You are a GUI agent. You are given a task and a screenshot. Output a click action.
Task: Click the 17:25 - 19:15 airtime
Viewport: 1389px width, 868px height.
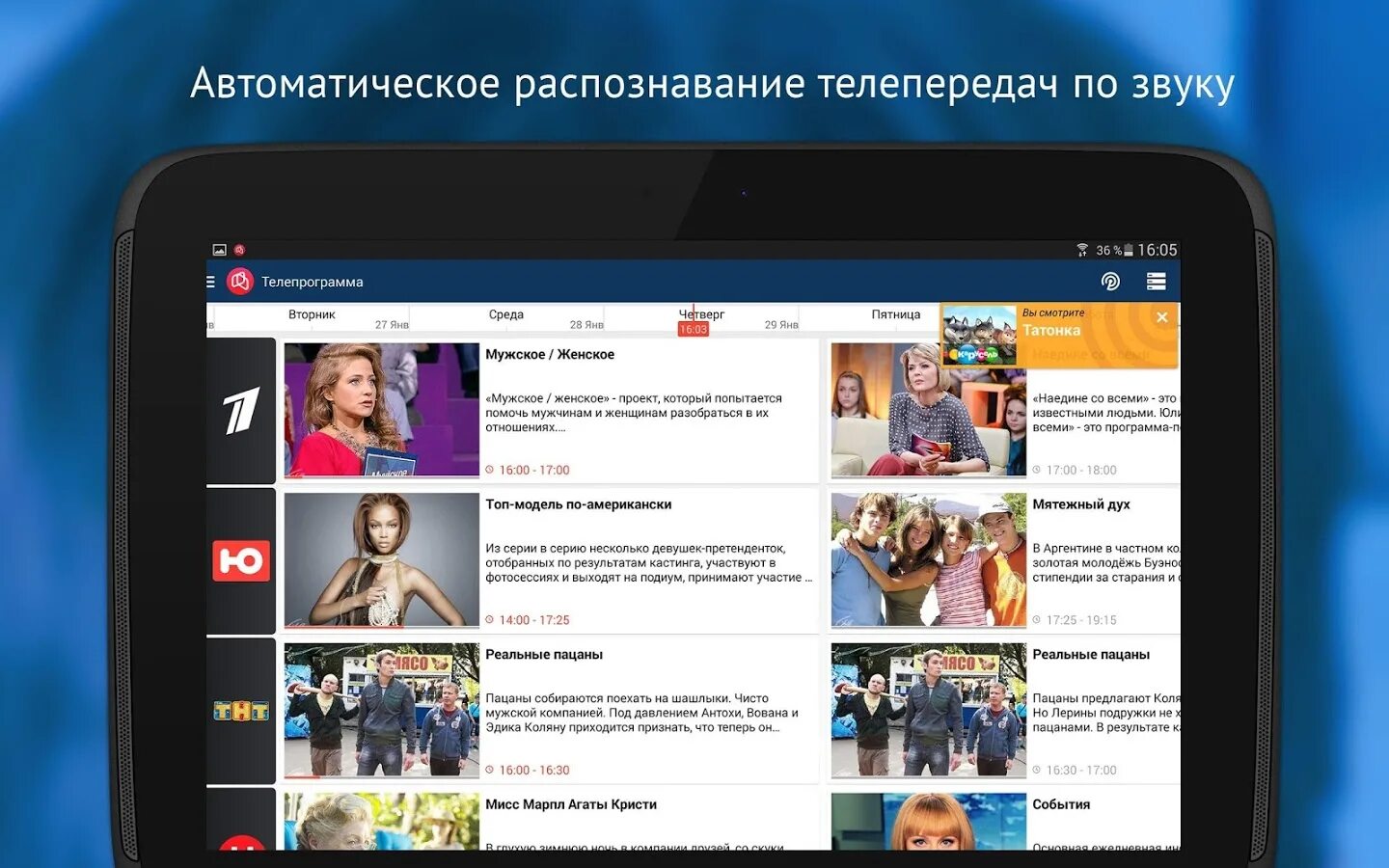click(1081, 620)
